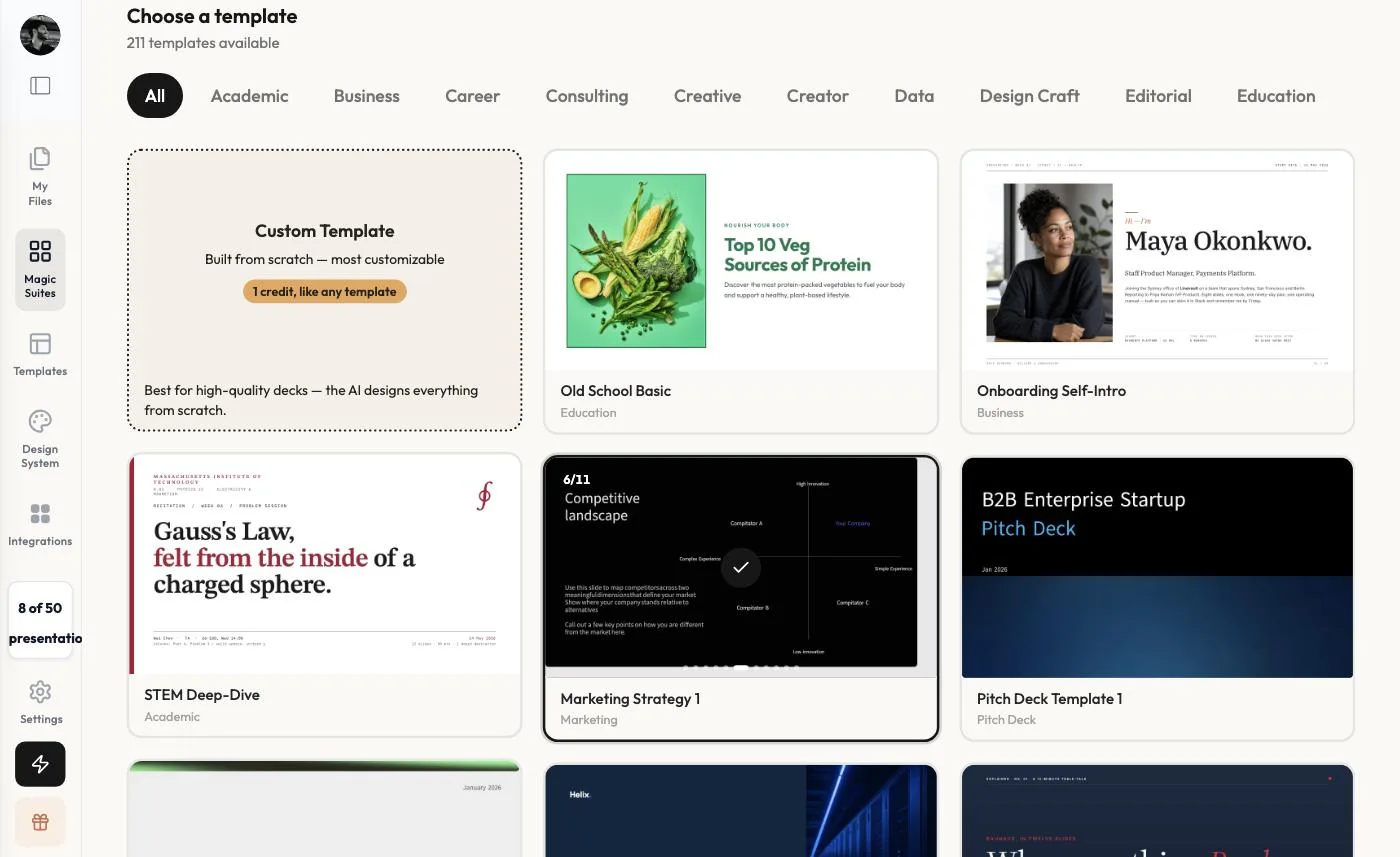Toggle the sidebar collapse icon
Image resolution: width=1400 pixels, height=857 pixels.
point(40,86)
